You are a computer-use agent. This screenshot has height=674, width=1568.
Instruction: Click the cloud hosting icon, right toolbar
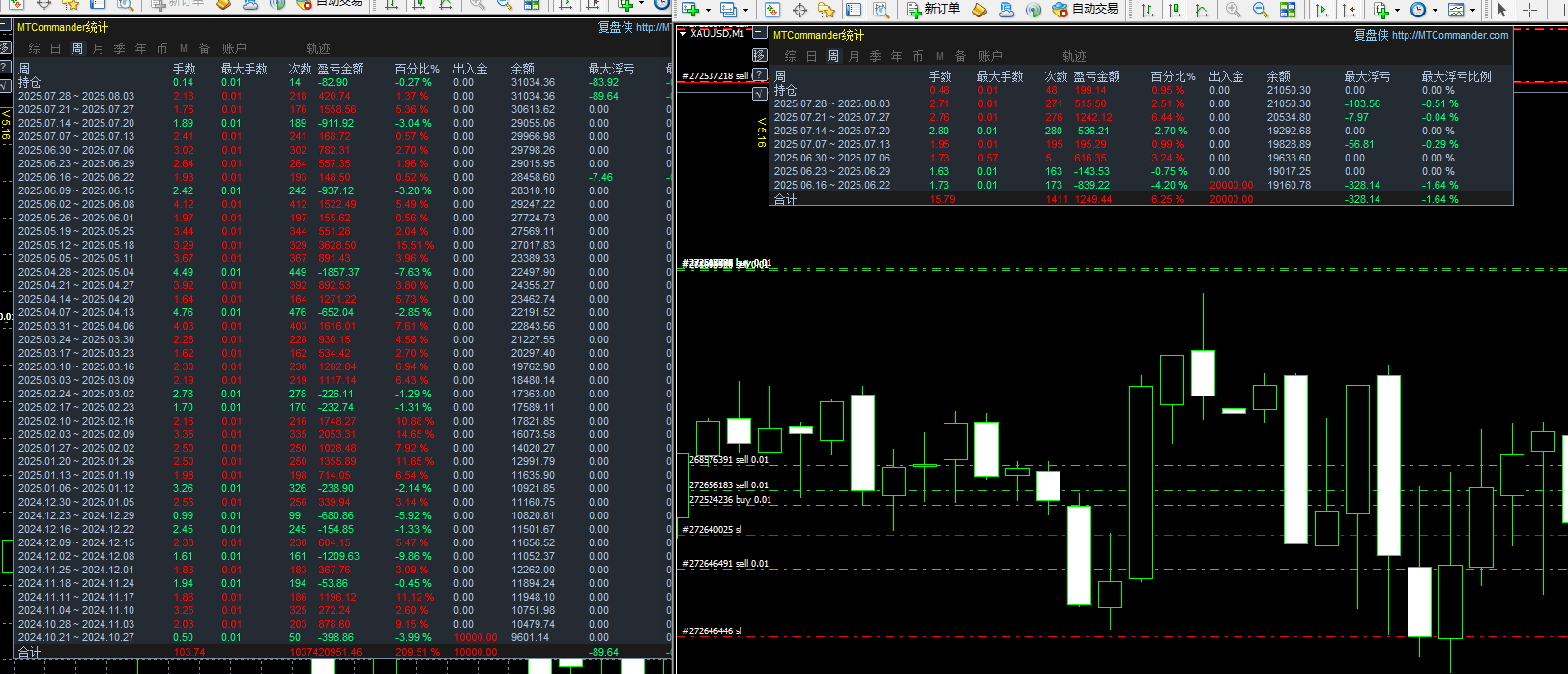coord(1006,10)
